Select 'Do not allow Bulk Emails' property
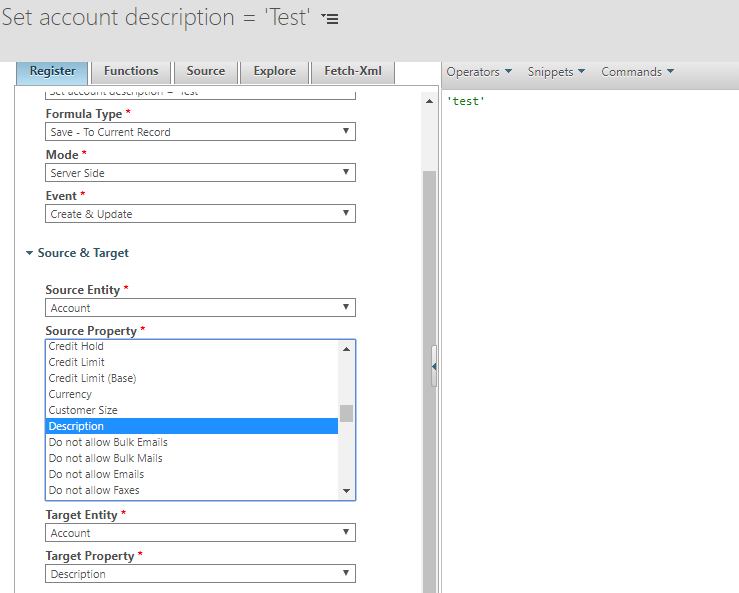The image size is (739, 593). pos(192,442)
